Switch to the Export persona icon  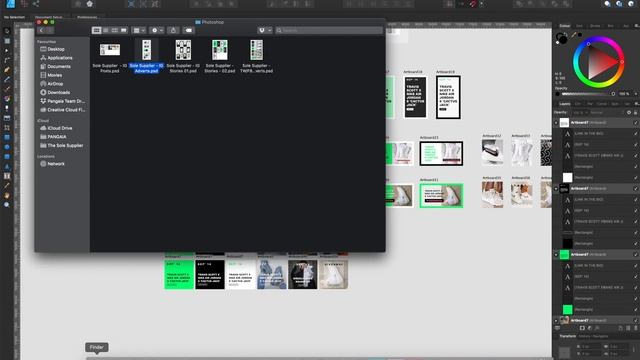(x=36, y=4)
